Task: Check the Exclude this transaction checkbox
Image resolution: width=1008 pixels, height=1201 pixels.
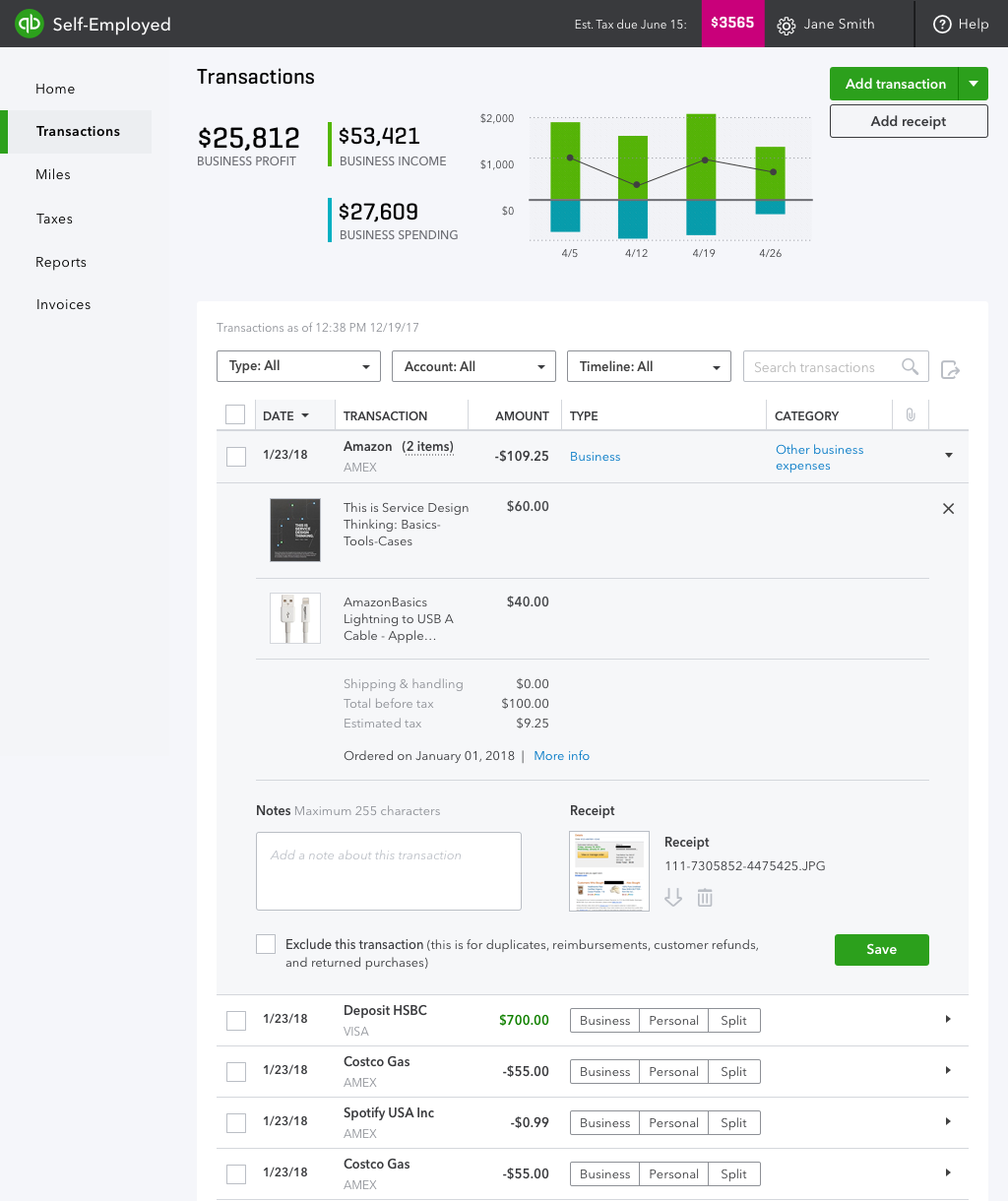Action: click(x=266, y=944)
